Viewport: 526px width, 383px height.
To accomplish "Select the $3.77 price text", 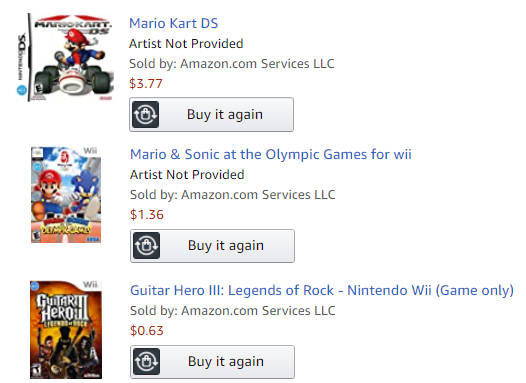I will tap(146, 84).
